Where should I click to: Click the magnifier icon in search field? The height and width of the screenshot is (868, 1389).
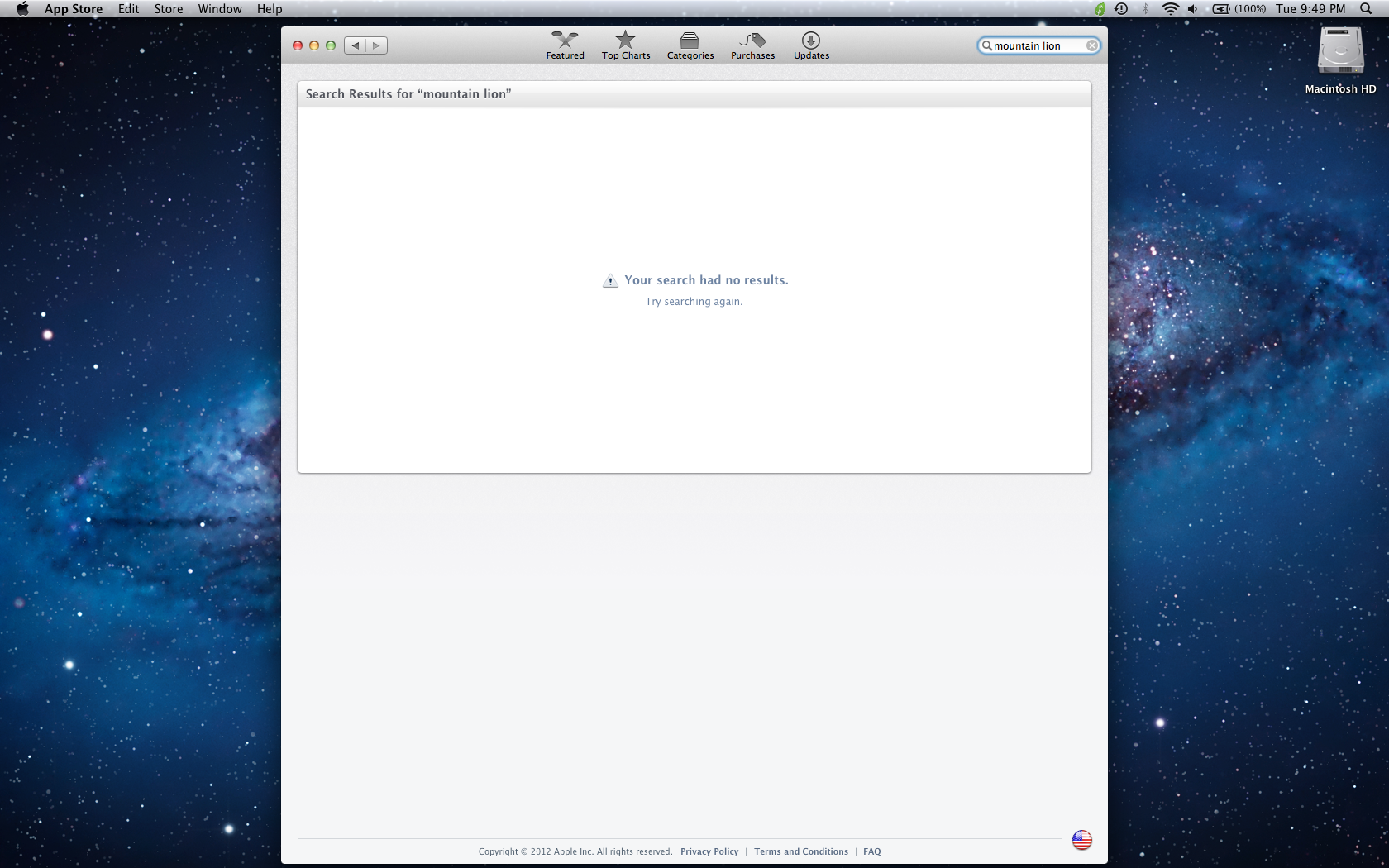pos(986,45)
